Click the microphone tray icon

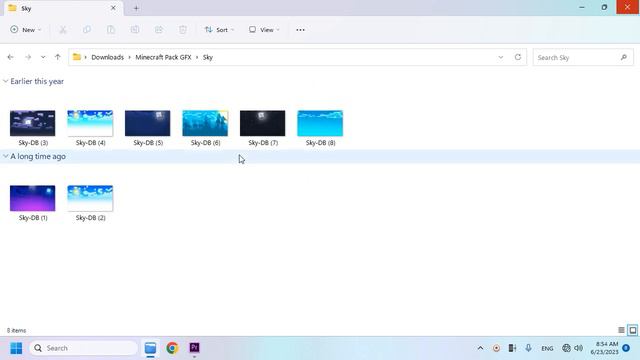(x=529, y=348)
